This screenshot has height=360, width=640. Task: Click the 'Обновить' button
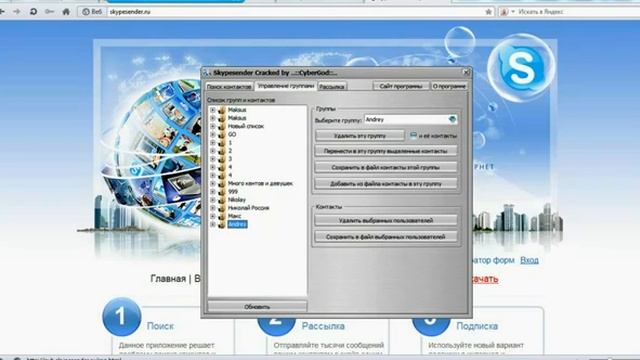[x=257, y=307]
